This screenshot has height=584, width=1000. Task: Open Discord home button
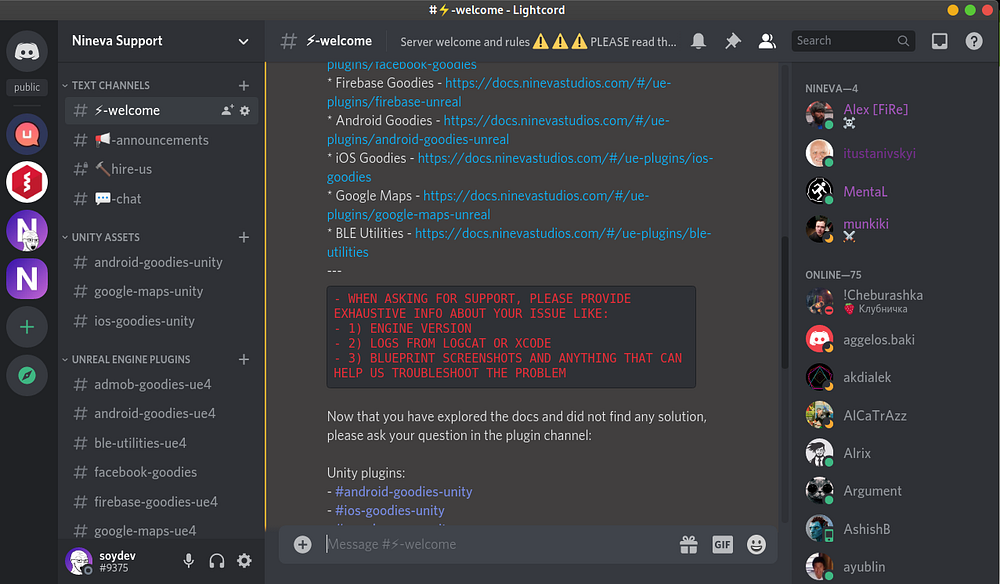coord(27,51)
